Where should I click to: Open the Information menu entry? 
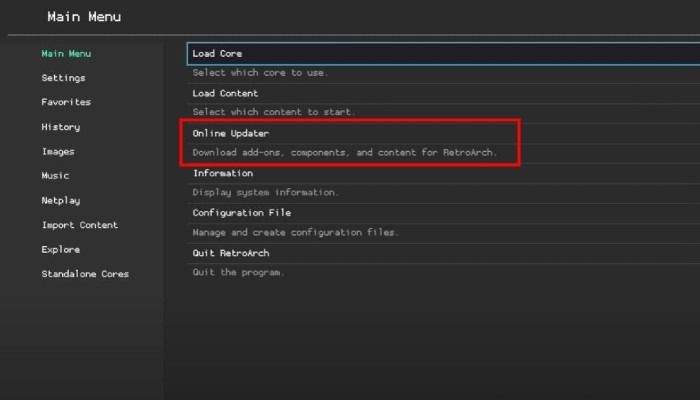(x=223, y=173)
